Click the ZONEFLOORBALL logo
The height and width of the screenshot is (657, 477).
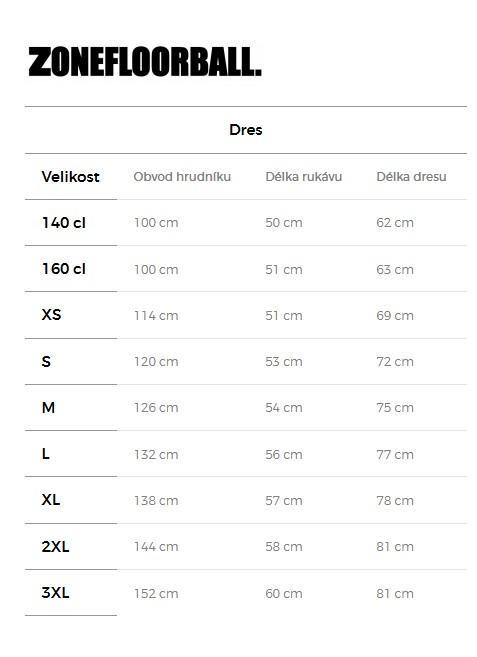click(x=145, y=62)
